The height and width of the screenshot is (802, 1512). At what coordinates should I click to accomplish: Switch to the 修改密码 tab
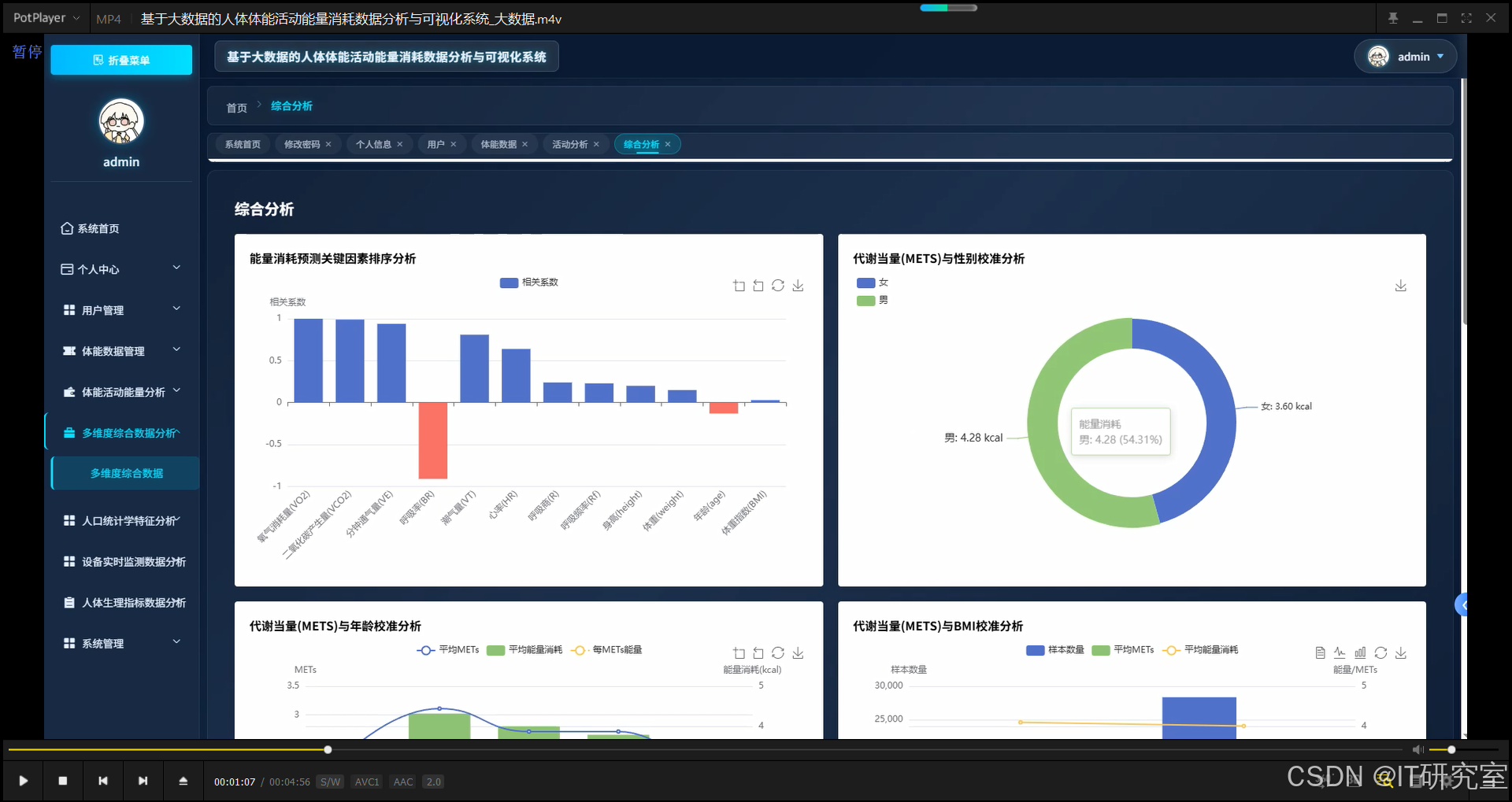point(302,144)
